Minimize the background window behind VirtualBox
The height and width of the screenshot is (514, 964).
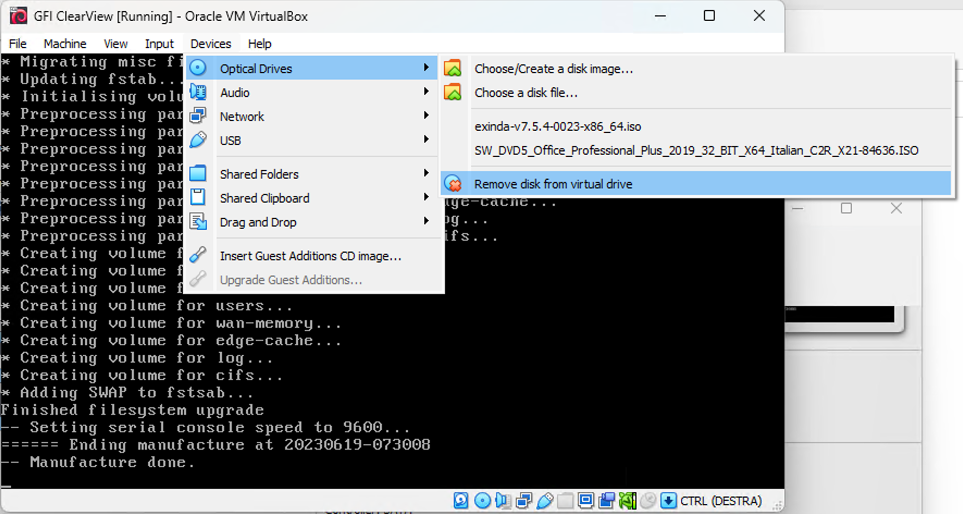tap(797, 208)
